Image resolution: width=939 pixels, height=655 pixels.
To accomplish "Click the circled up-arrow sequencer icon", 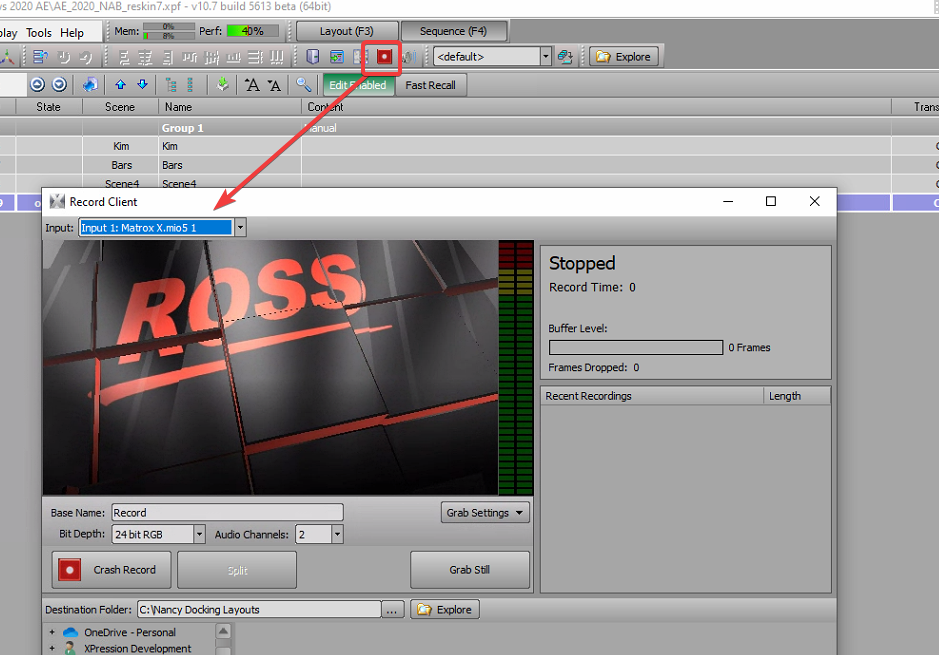I will [x=37, y=85].
